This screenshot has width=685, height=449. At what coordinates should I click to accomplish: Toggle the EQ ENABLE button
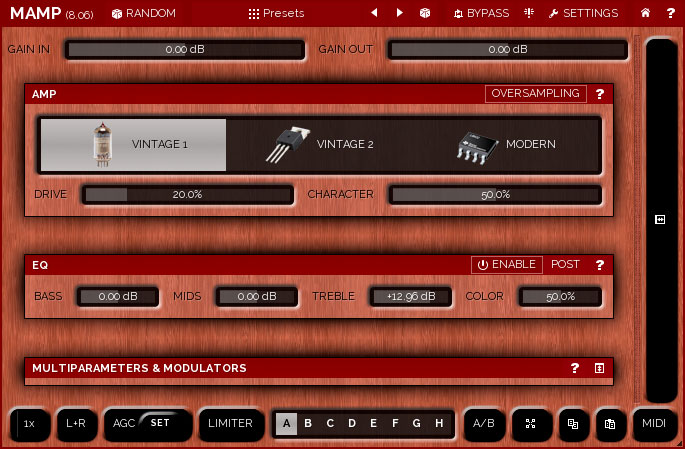click(x=507, y=265)
